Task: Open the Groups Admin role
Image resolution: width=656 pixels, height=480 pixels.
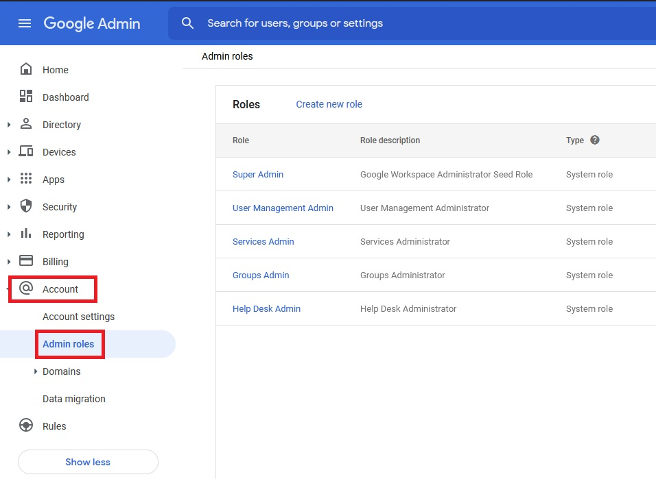Action: (261, 275)
